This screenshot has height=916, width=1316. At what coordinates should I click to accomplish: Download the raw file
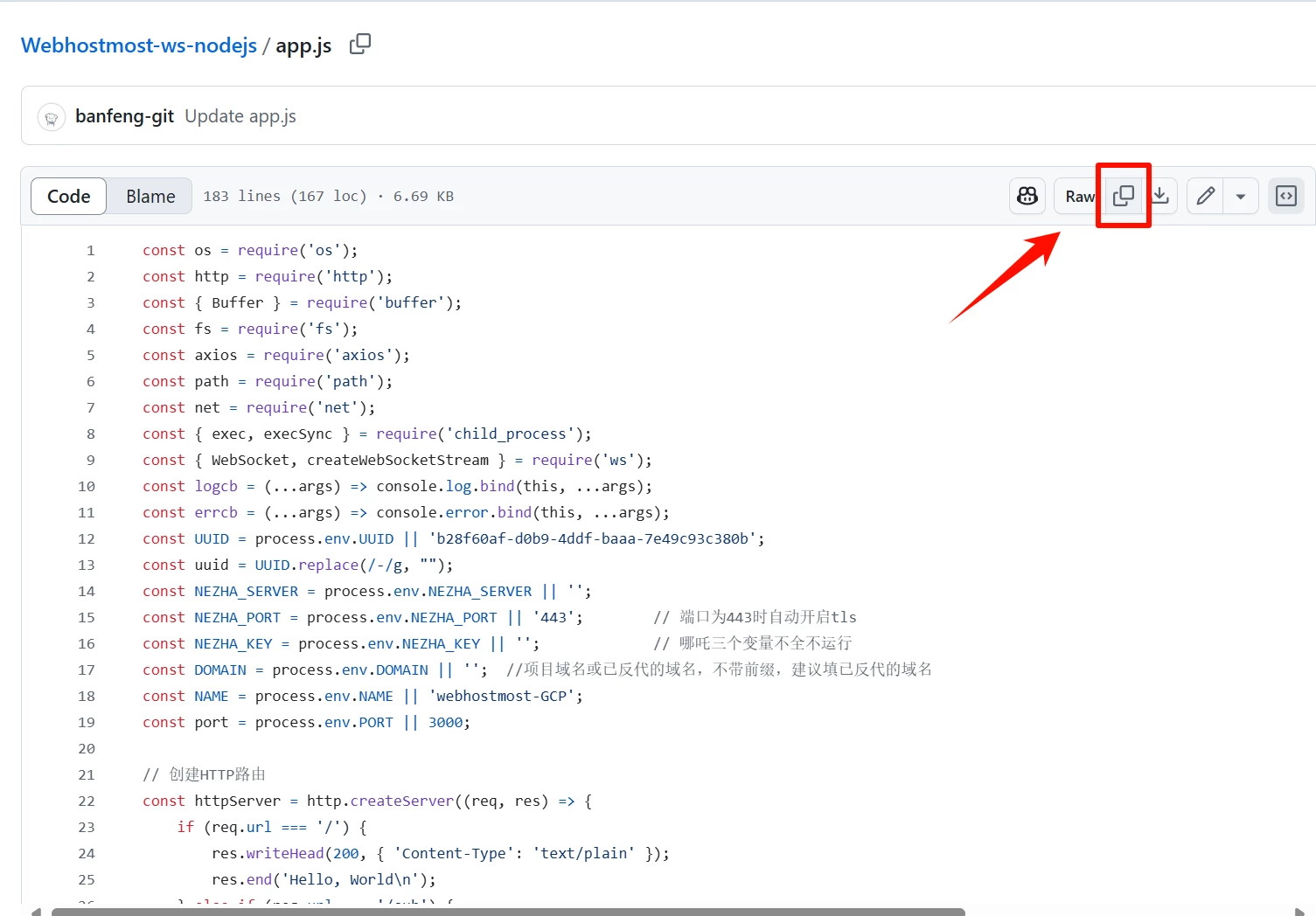pyautogui.click(x=1160, y=196)
